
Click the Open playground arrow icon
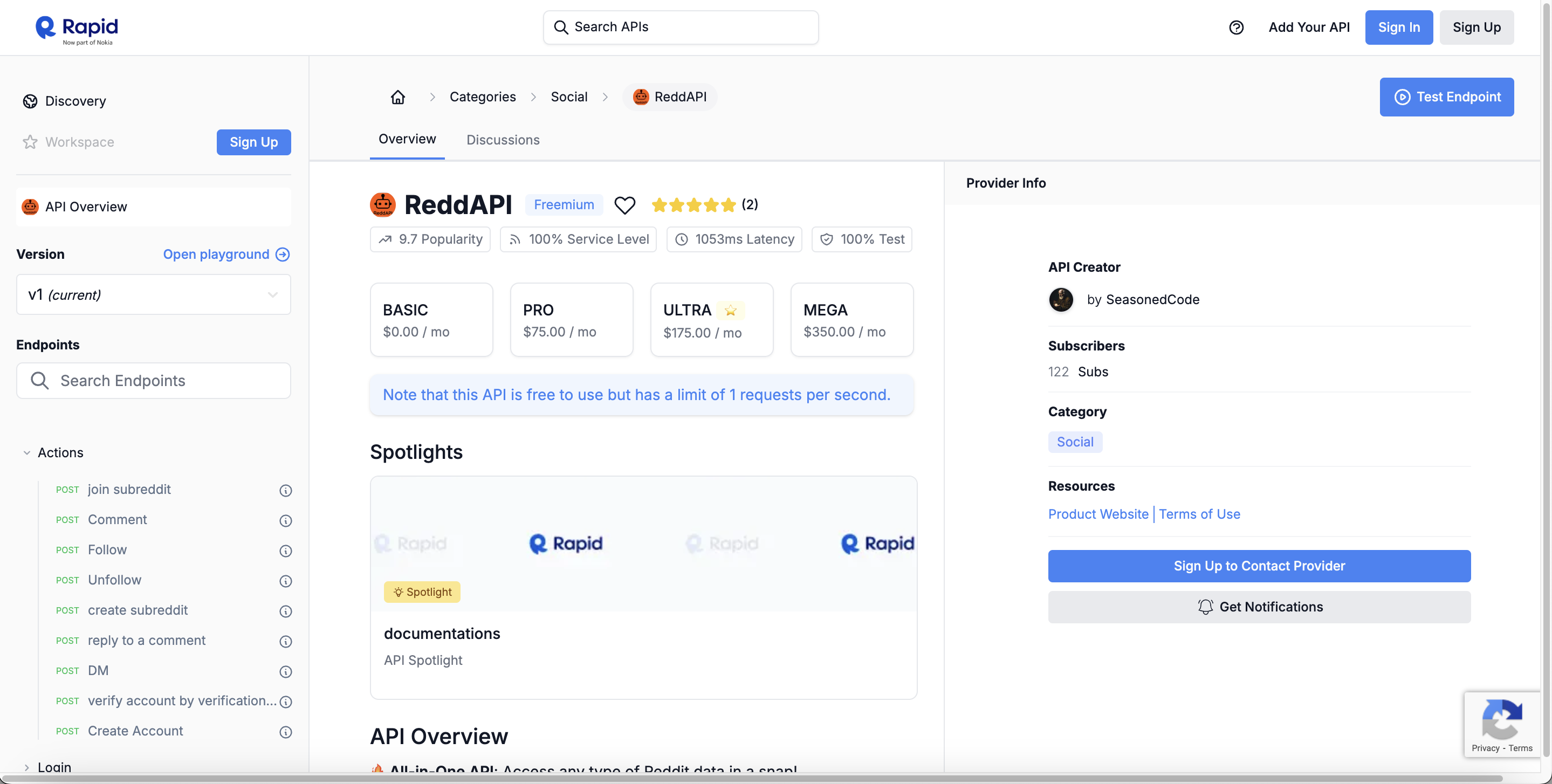[x=283, y=255]
